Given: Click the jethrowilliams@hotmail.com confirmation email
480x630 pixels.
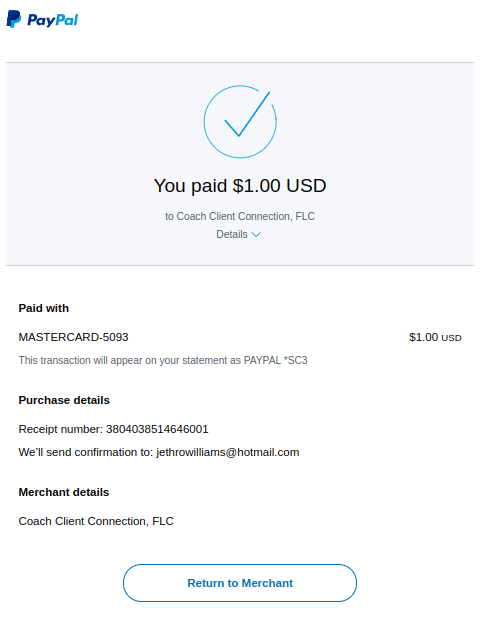Looking at the screenshot, I should [x=228, y=452].
